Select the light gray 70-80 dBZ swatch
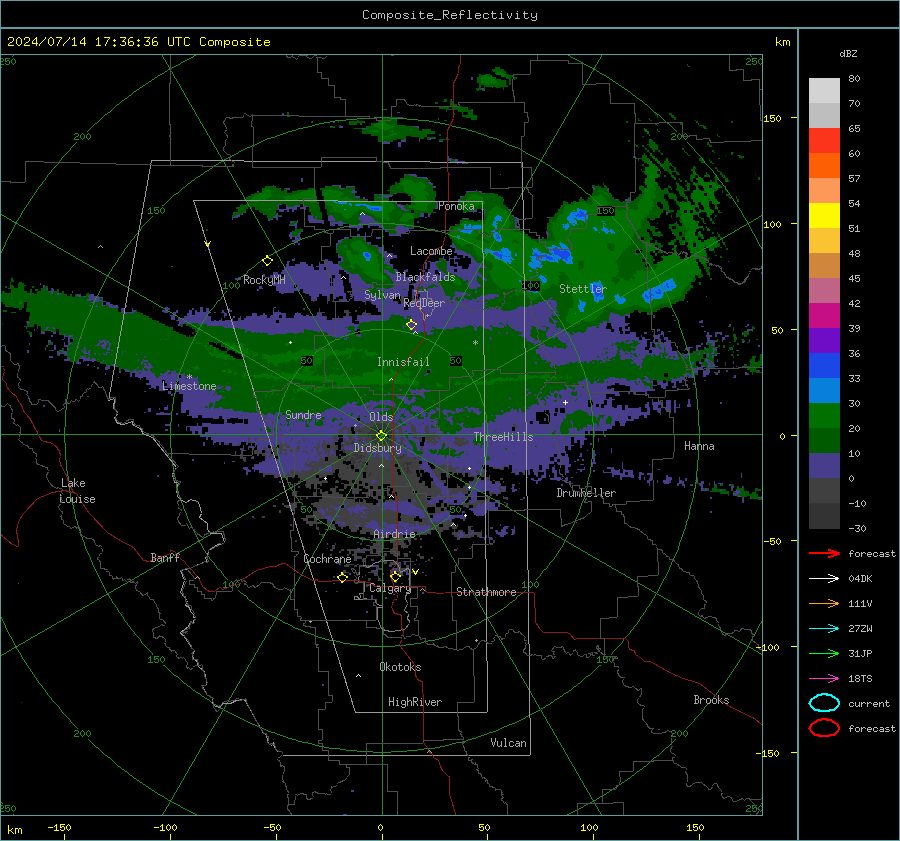Screen dimensions: 900x841 click(824, 91)
